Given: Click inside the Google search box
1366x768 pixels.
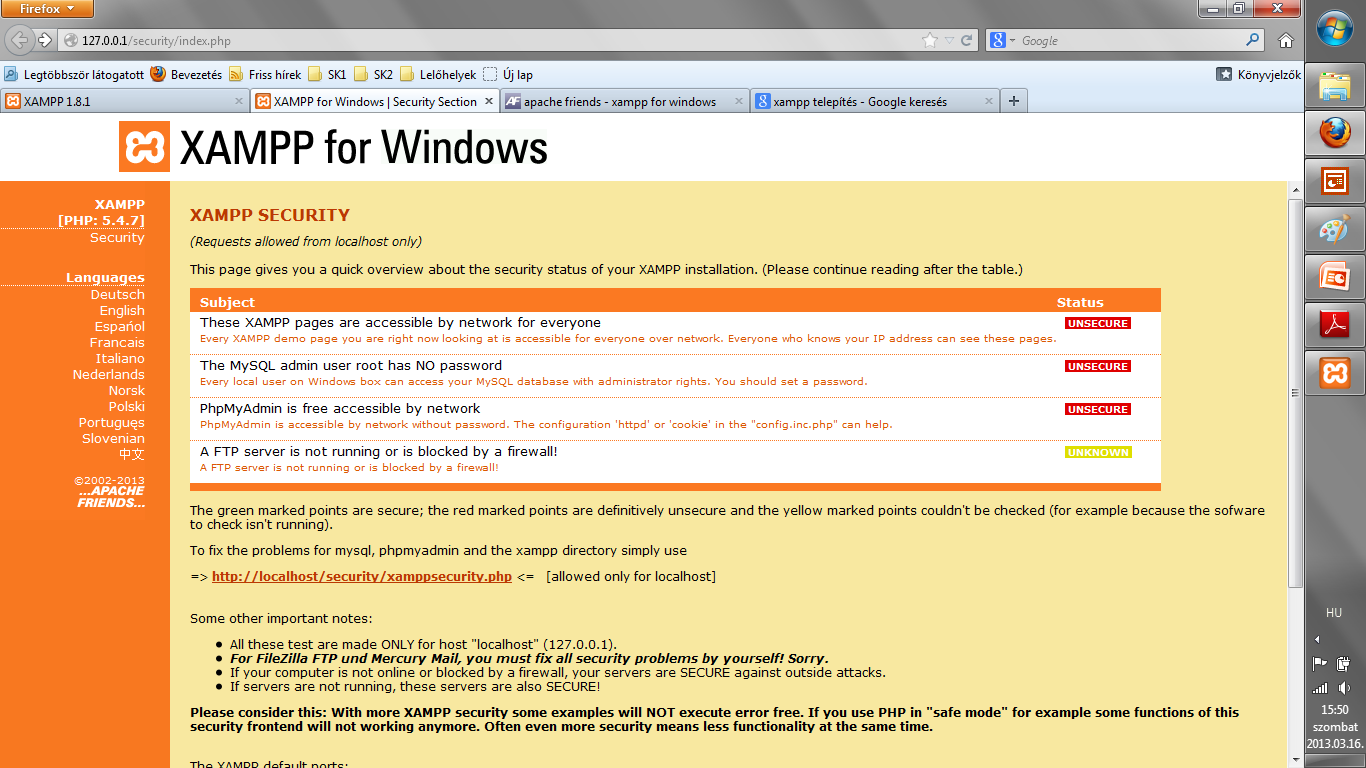Looking at the screenshot, I should (1130, 41).
